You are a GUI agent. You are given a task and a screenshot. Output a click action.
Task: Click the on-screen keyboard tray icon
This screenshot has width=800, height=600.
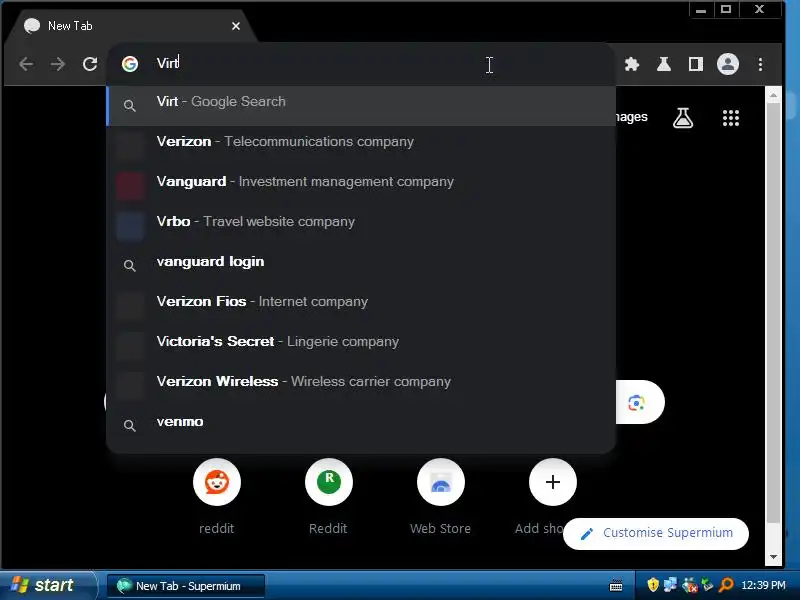(616, 585)
